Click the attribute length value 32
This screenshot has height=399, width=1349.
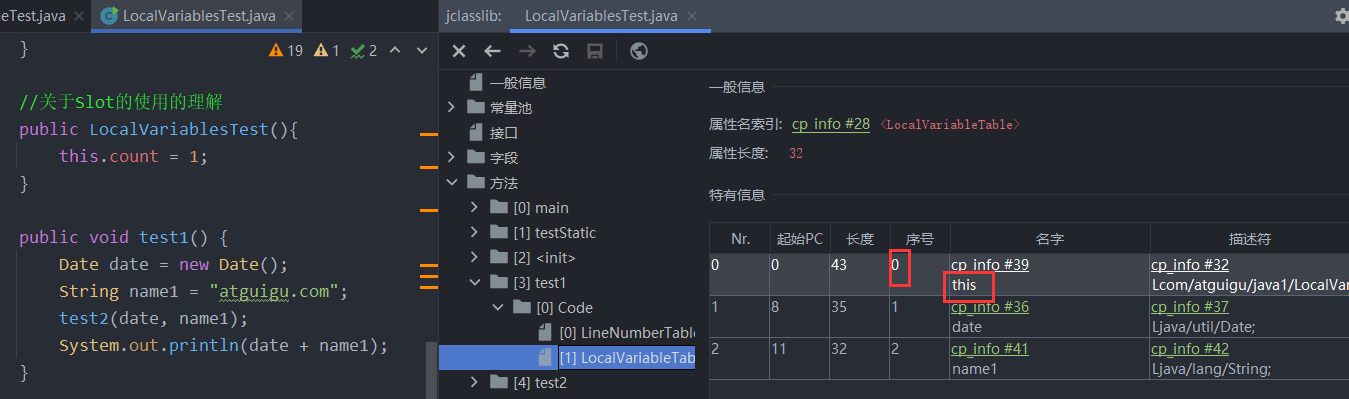coord(796,153)
